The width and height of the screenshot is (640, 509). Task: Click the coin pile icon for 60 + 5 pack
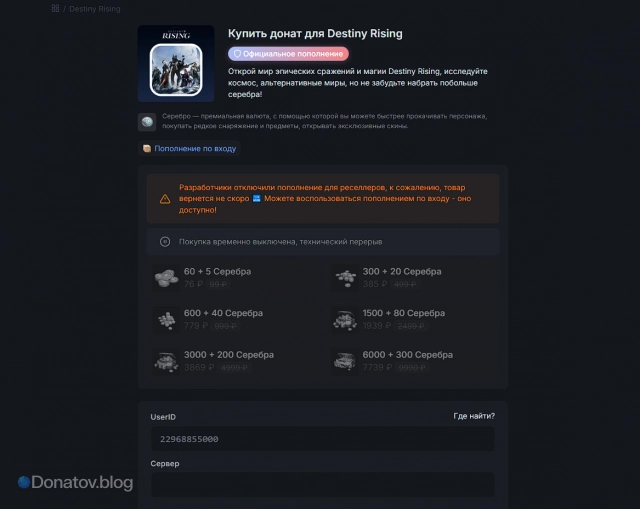[166, 278]
